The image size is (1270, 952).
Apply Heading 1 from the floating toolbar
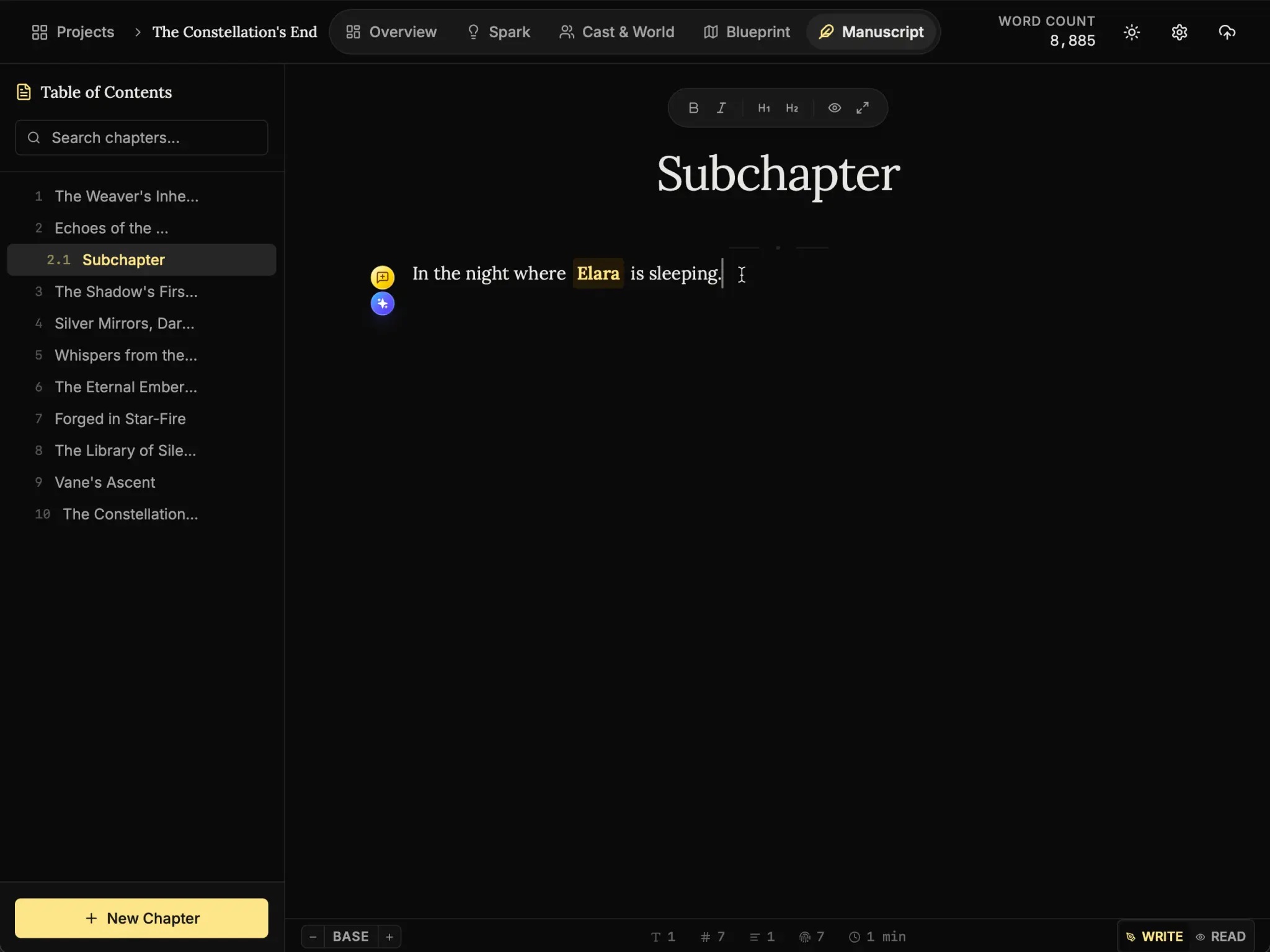(x=763, y=107)
